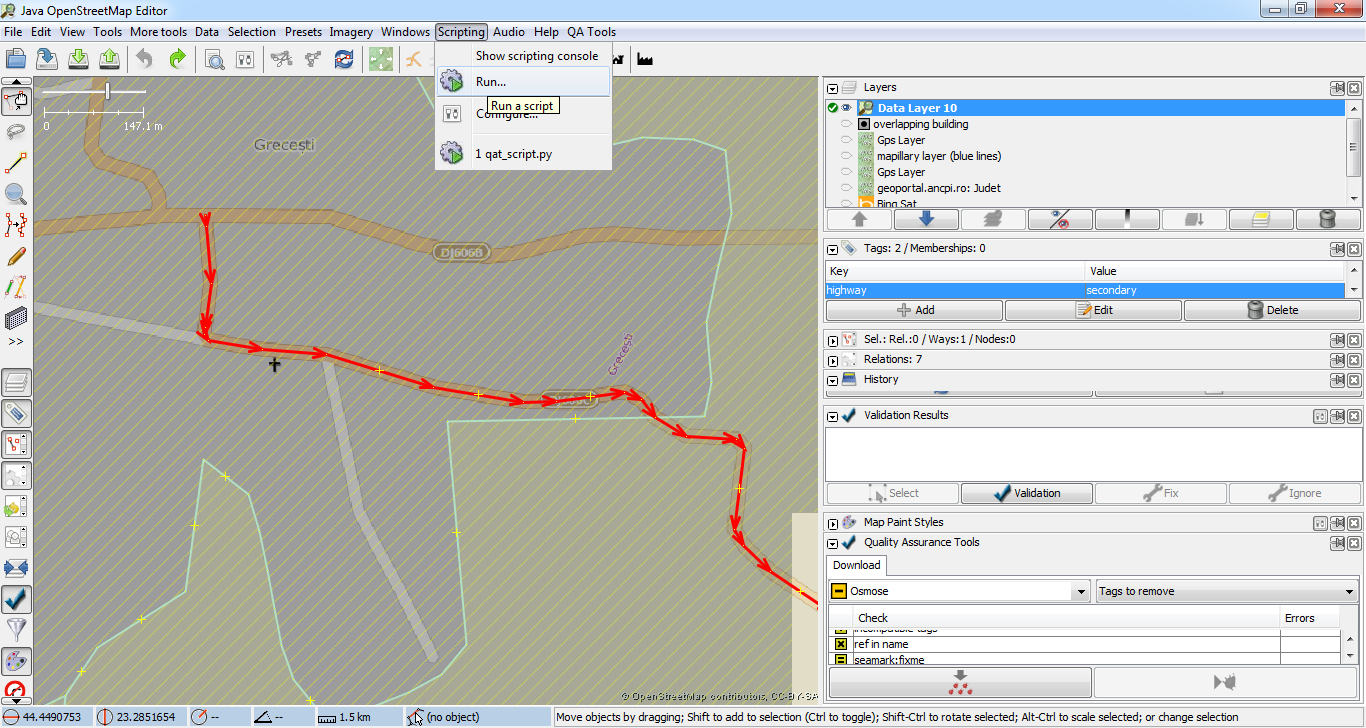
Task: Select the Zoom magnifier tool
Action: tap(16, 194)
